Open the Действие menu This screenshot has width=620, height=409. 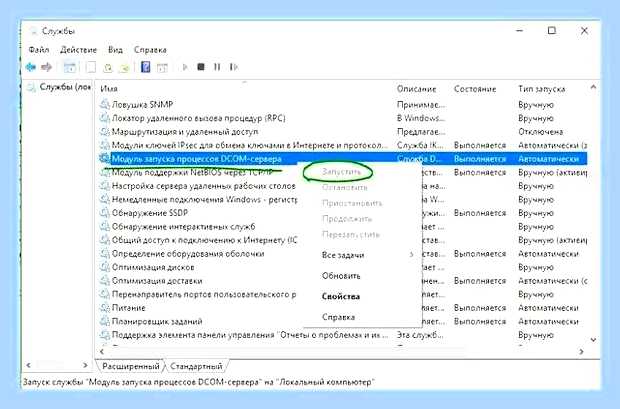tap(78, 50)
